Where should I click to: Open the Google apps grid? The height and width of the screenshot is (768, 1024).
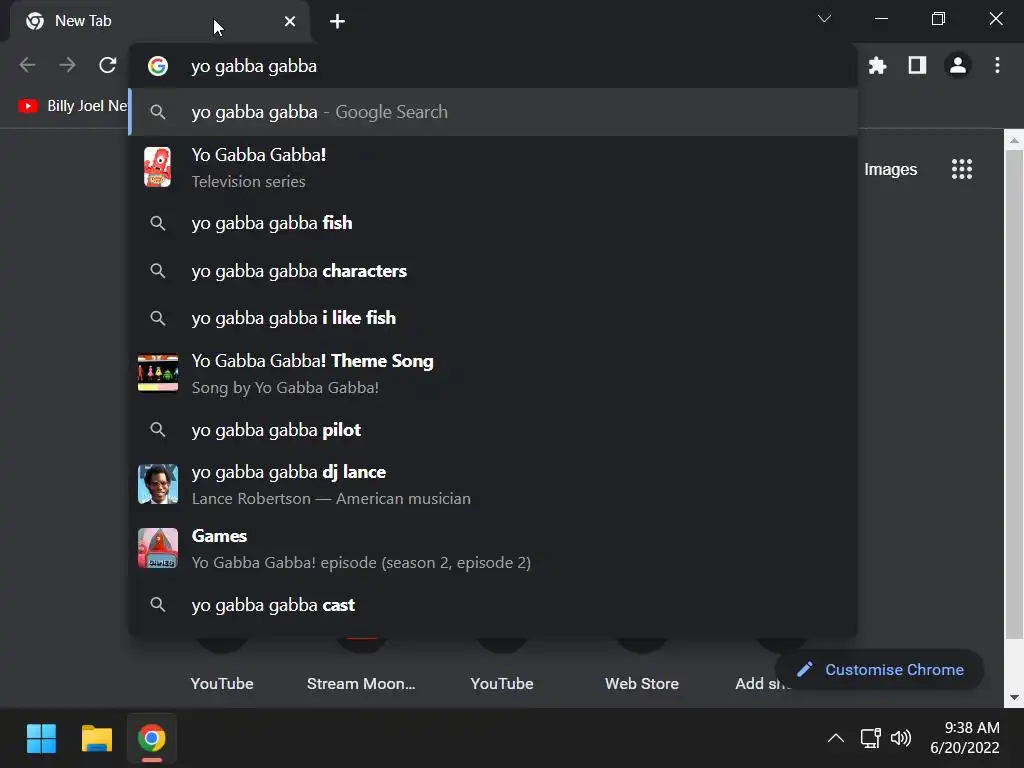tap(961, 169)
